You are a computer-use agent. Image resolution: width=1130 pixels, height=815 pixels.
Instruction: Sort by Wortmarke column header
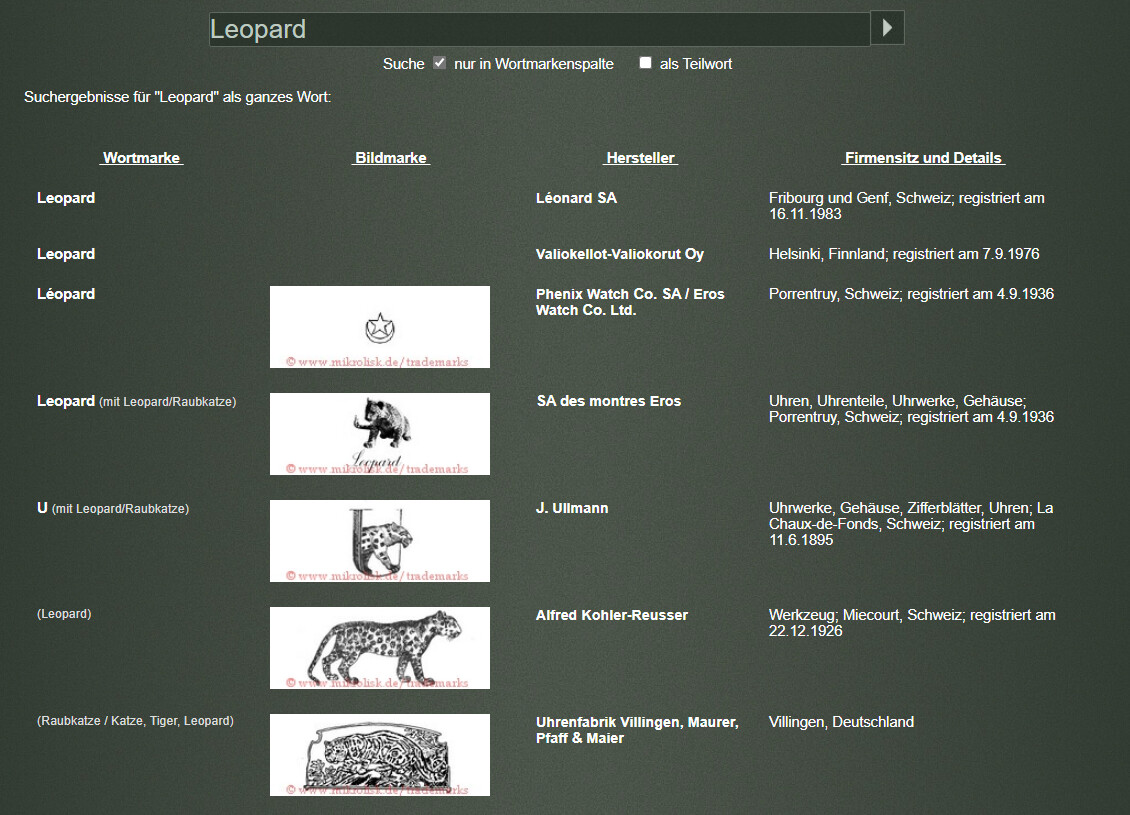[x=141, y=158]
